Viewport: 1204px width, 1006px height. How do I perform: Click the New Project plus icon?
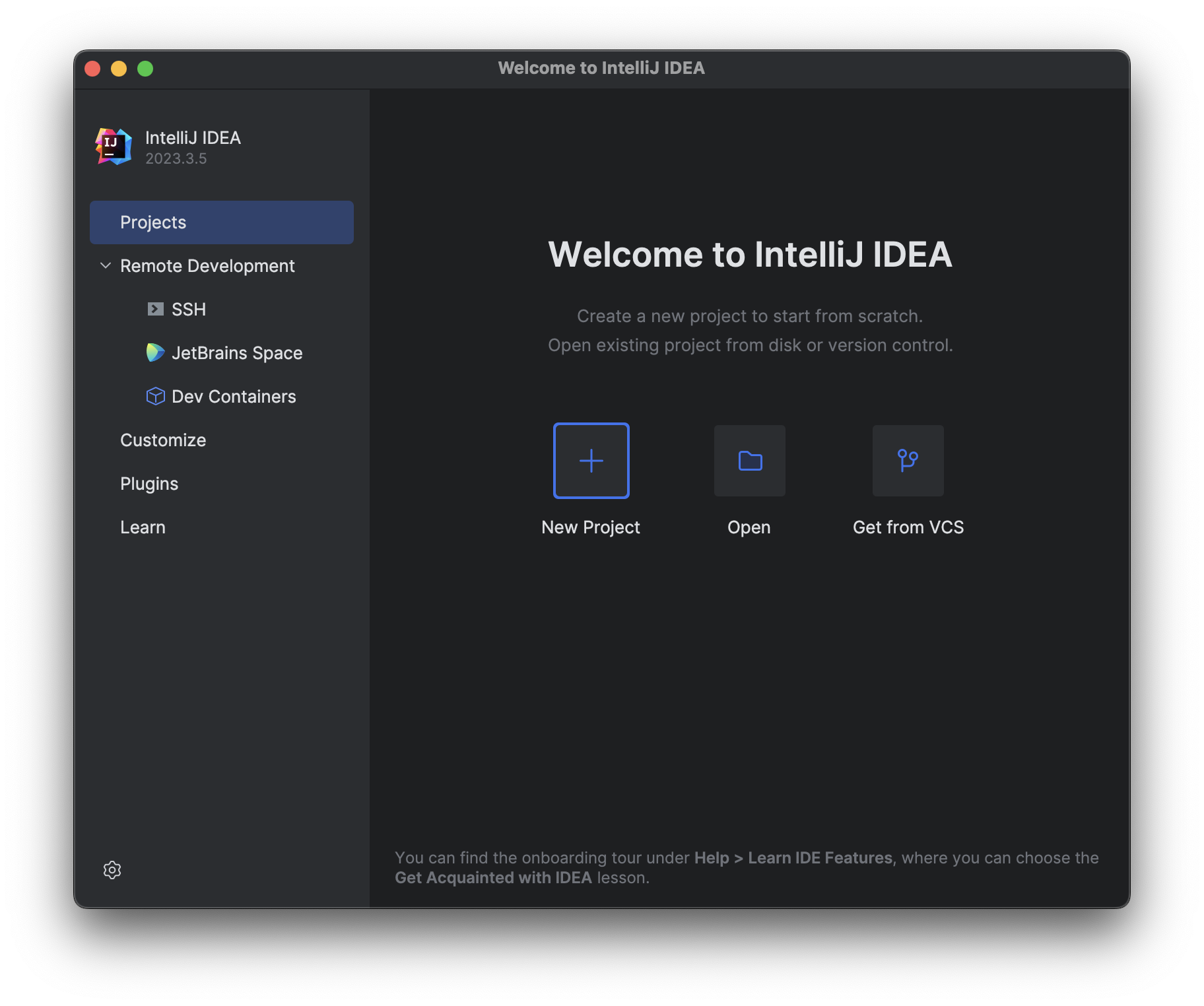[x=591, y=461]
